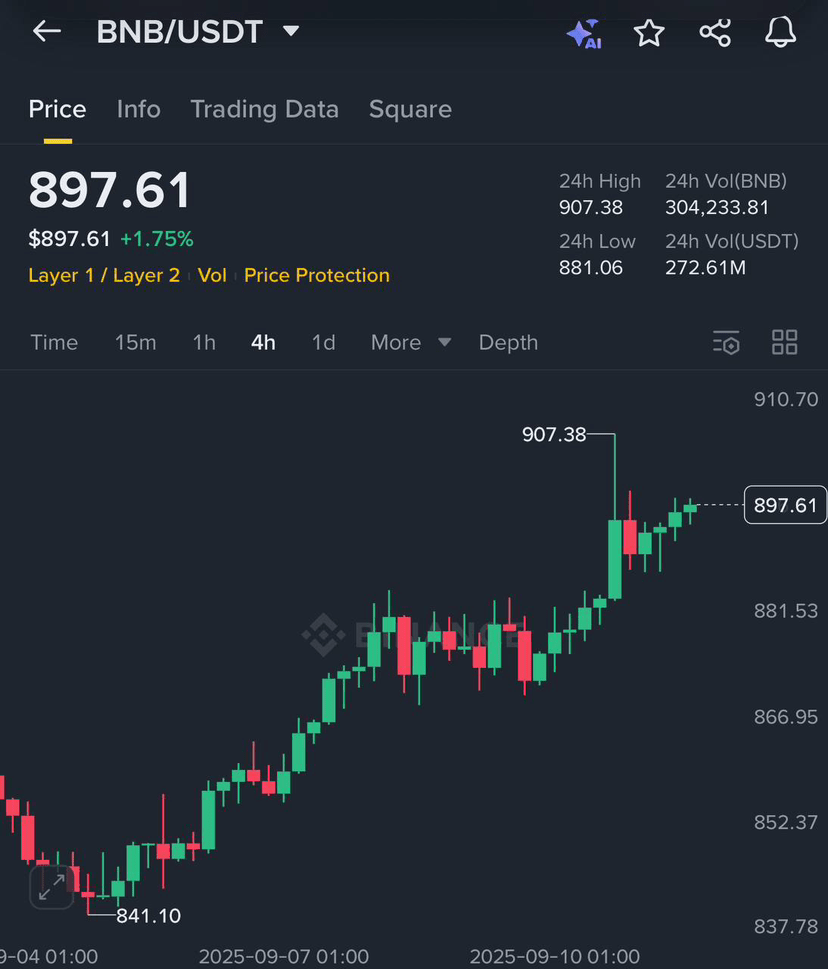The width and height of the screenshot is (828, 969).
Task: Select the 1d chart interval
Action: click(323, 342)
